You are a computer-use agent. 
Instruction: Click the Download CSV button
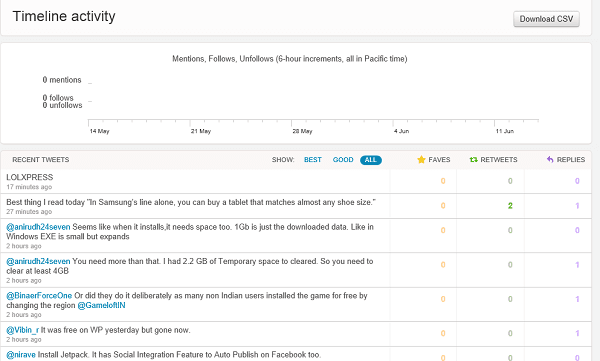tap(546, 19)
